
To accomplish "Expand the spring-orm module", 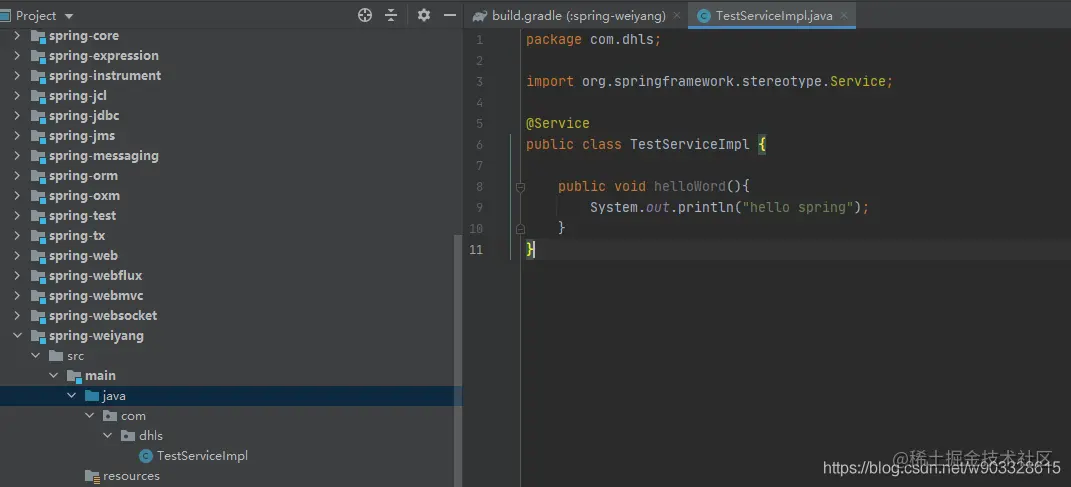I will pyautogui.click(x=18, y=176).
